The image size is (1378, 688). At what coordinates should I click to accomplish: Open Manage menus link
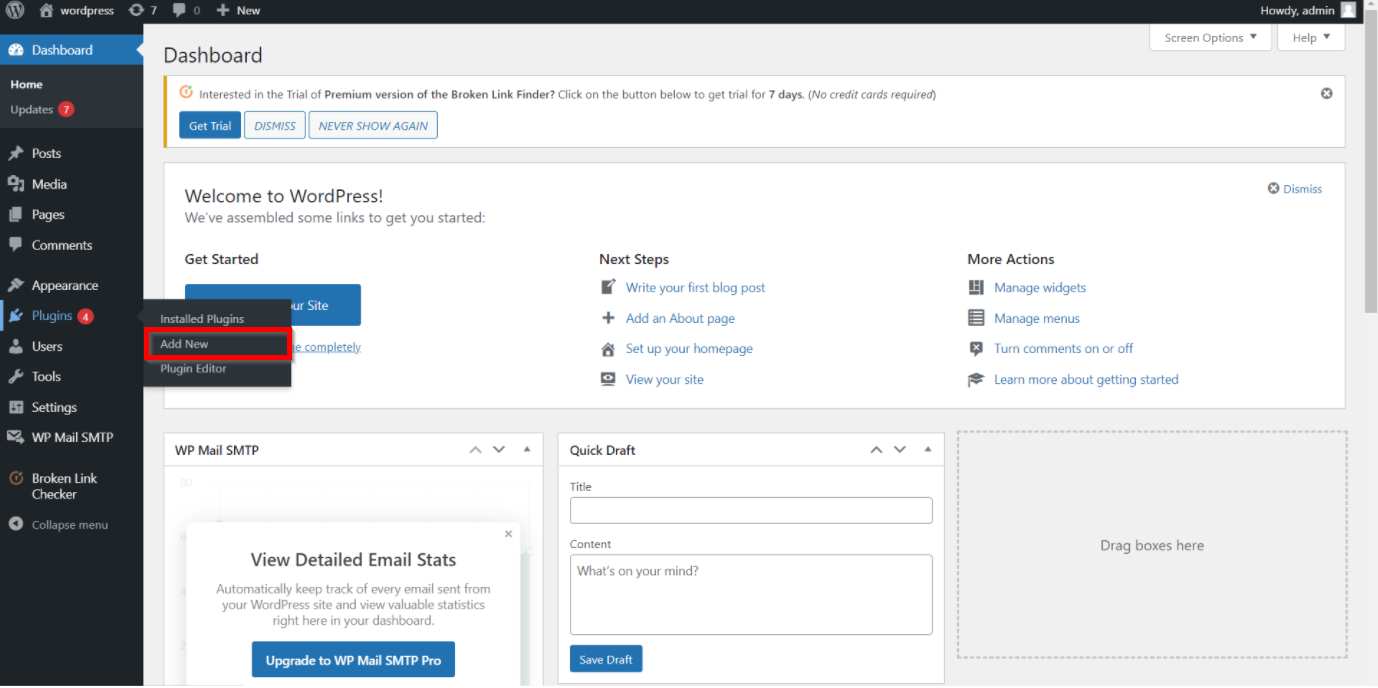[1037, 318]
